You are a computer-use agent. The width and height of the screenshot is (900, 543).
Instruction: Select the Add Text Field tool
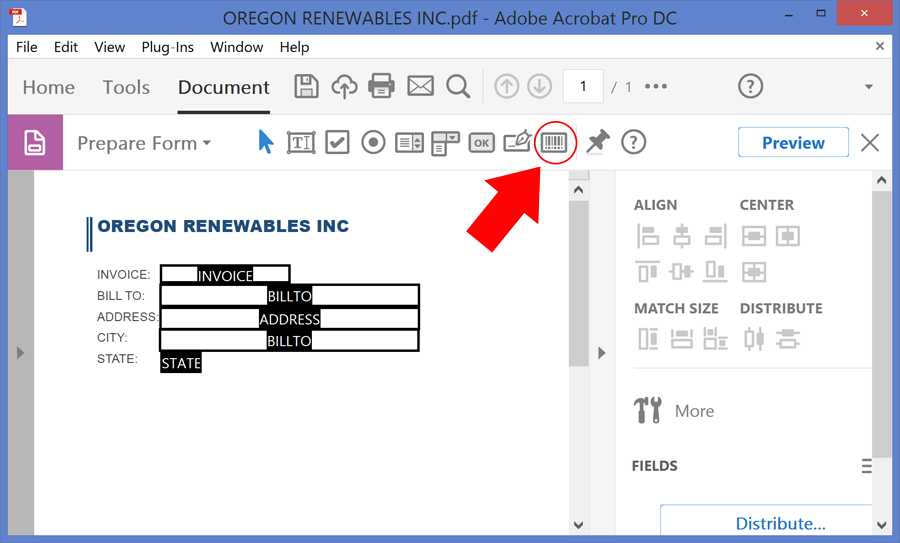301,142
